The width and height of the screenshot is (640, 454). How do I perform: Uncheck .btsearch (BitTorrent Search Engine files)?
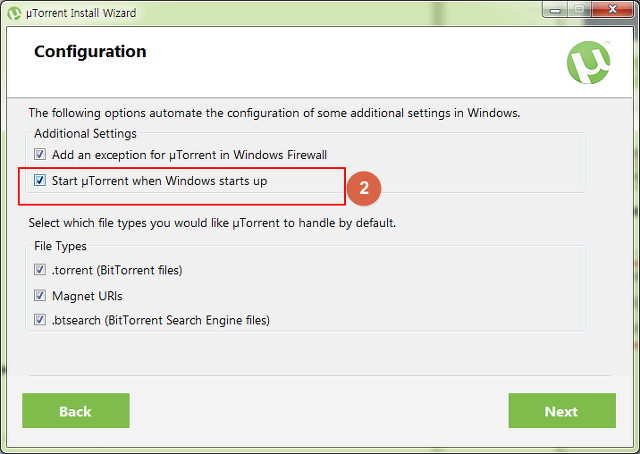40,320
